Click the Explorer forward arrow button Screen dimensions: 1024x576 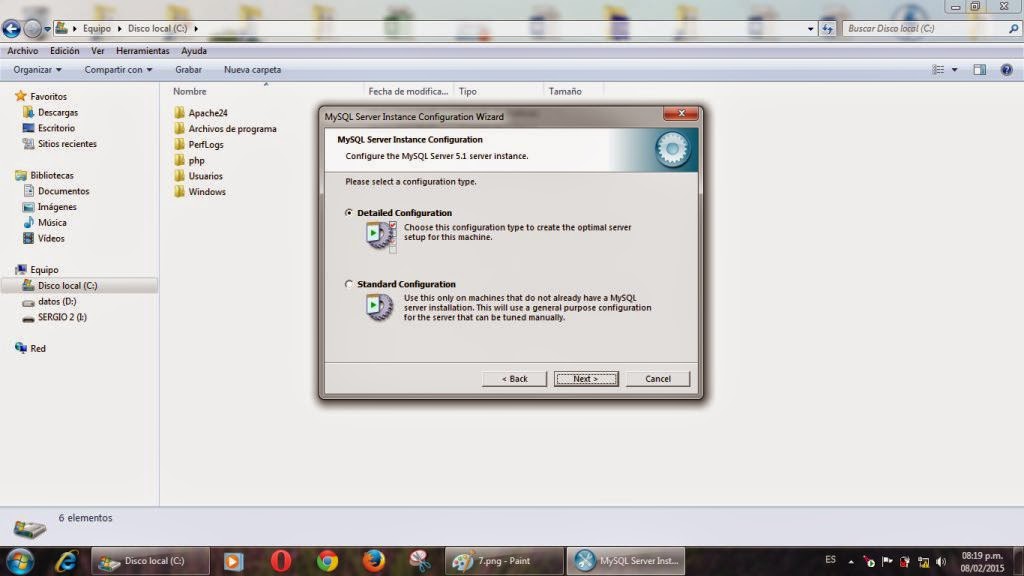pyautogui.click(x=32, y=29)
